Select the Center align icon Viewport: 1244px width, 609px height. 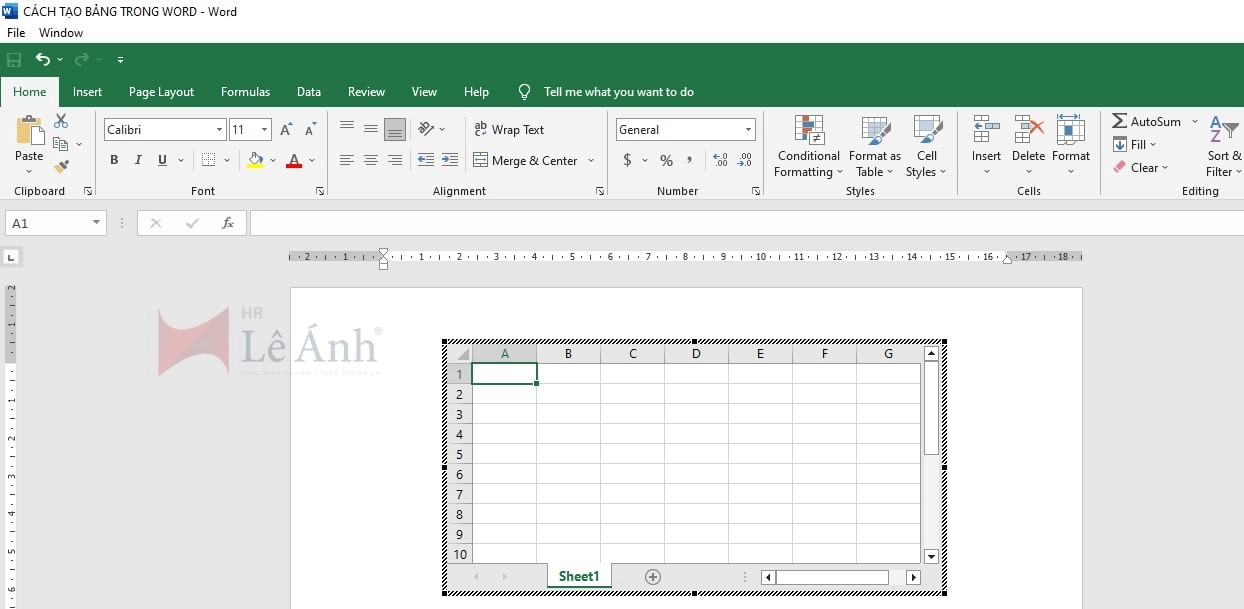point(371,160)
